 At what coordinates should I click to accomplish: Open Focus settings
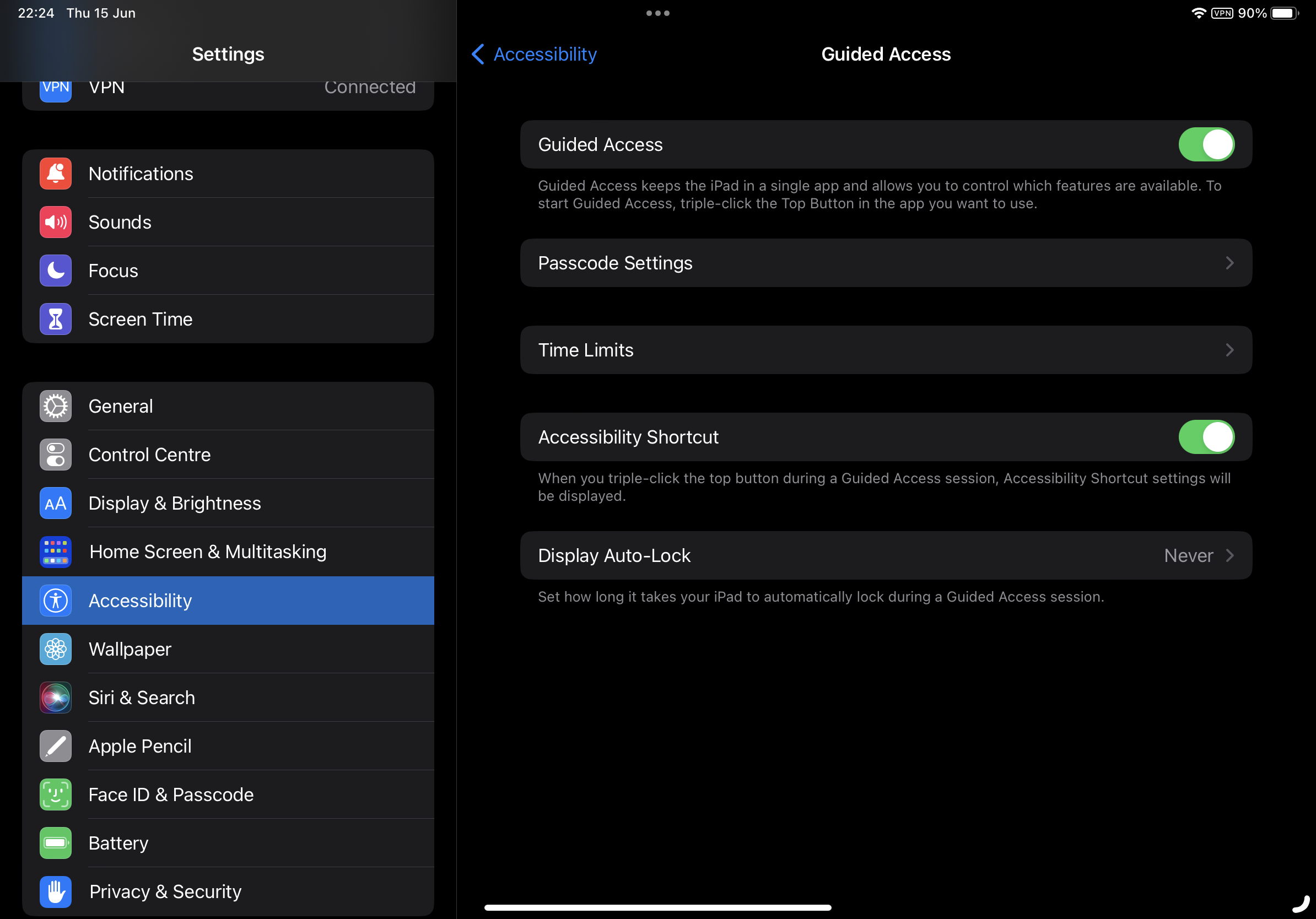(x=228, y=271)
